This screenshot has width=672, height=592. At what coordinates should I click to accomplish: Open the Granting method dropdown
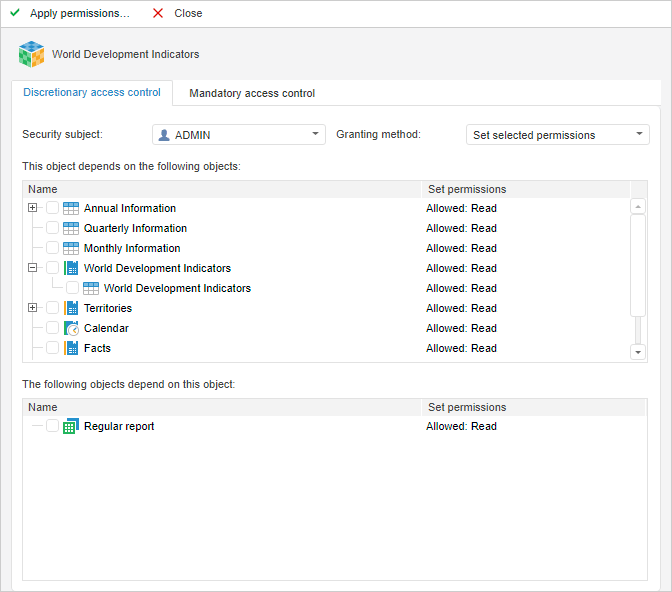pos(640,134)
